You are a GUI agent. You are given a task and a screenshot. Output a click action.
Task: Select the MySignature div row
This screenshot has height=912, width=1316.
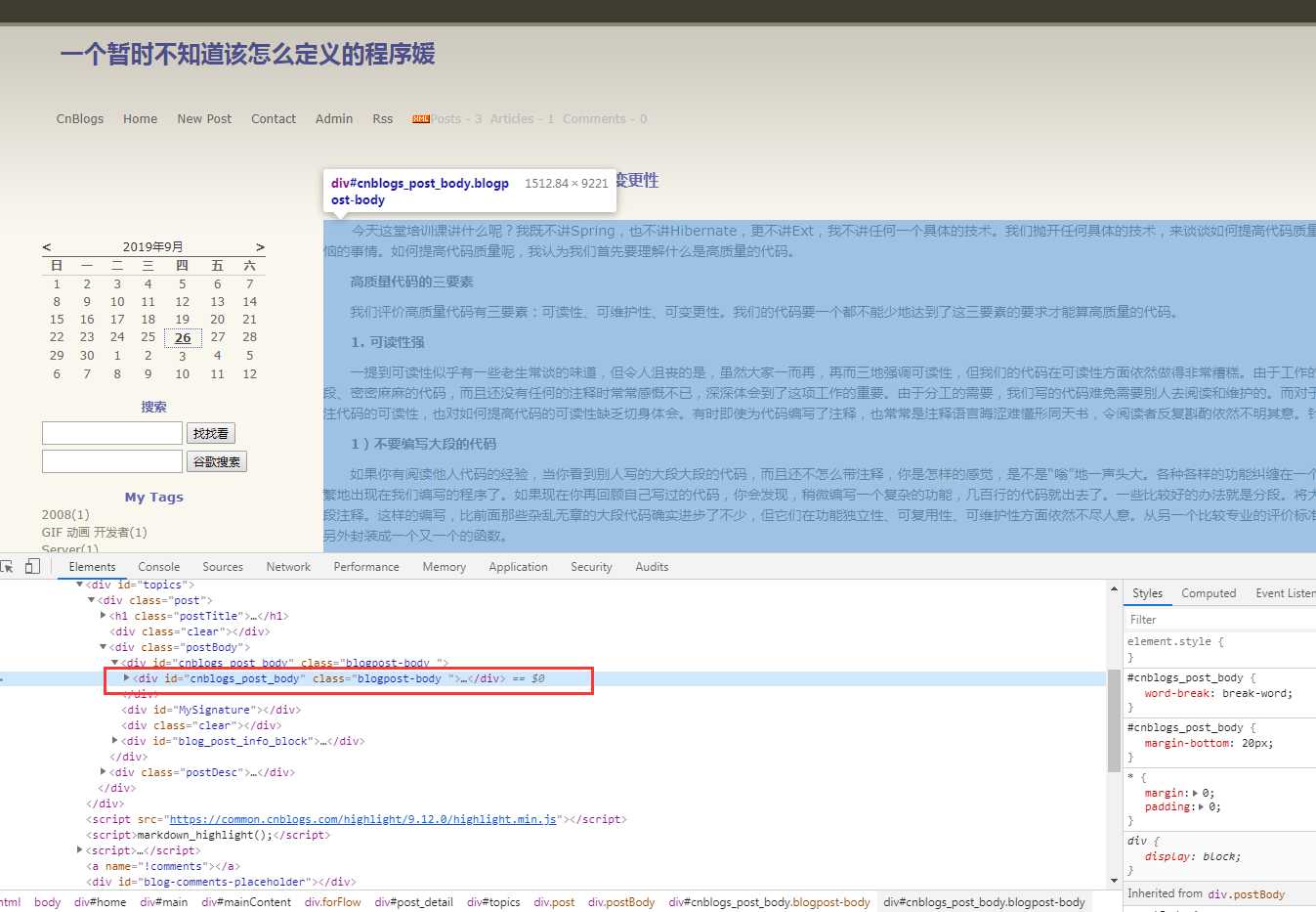pyautogui.click(x=211, y=710)
